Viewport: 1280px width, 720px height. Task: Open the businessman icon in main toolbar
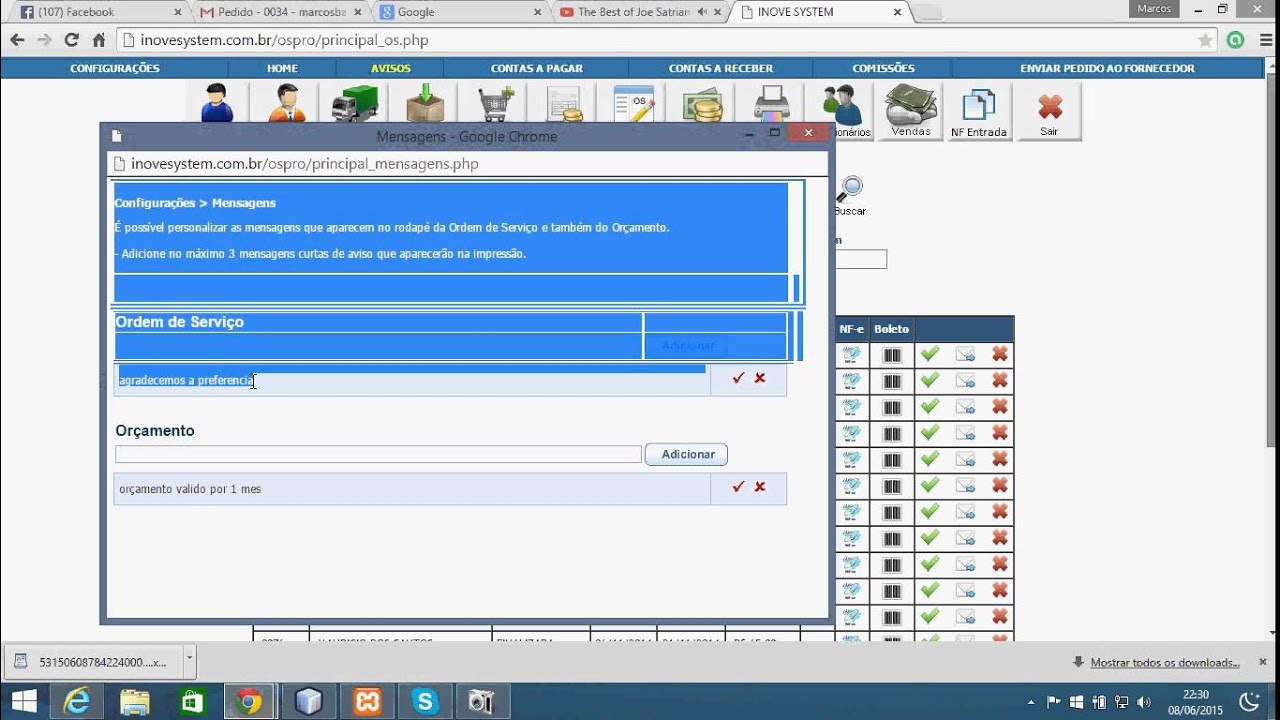286,103
